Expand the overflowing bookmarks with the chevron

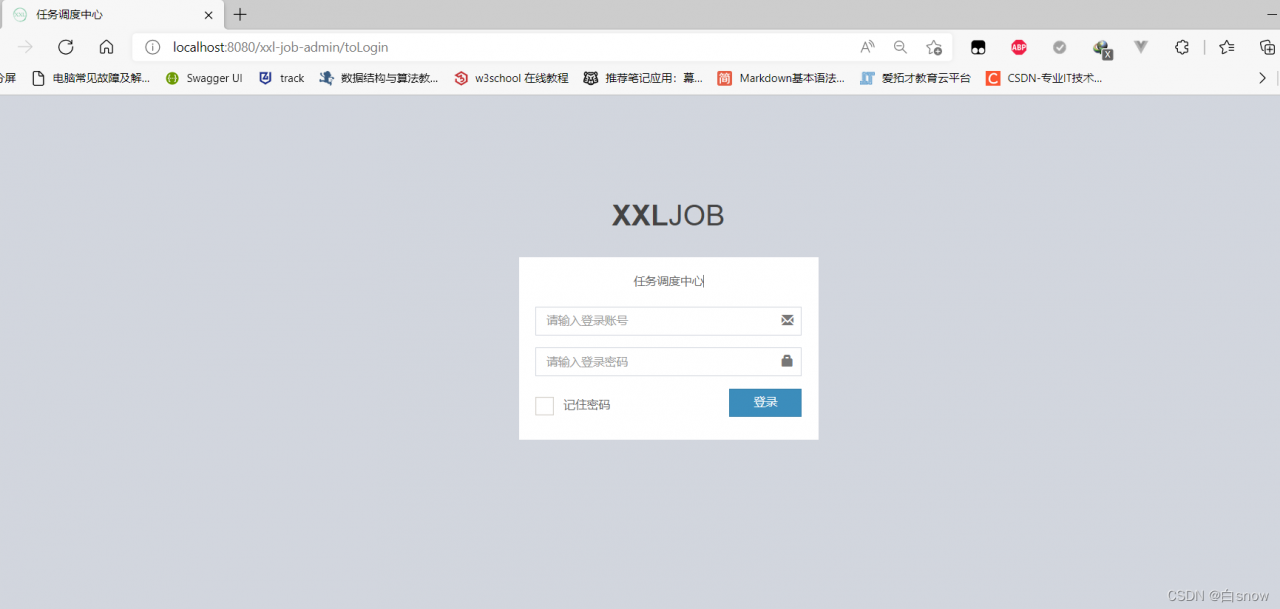(1262, 77)
